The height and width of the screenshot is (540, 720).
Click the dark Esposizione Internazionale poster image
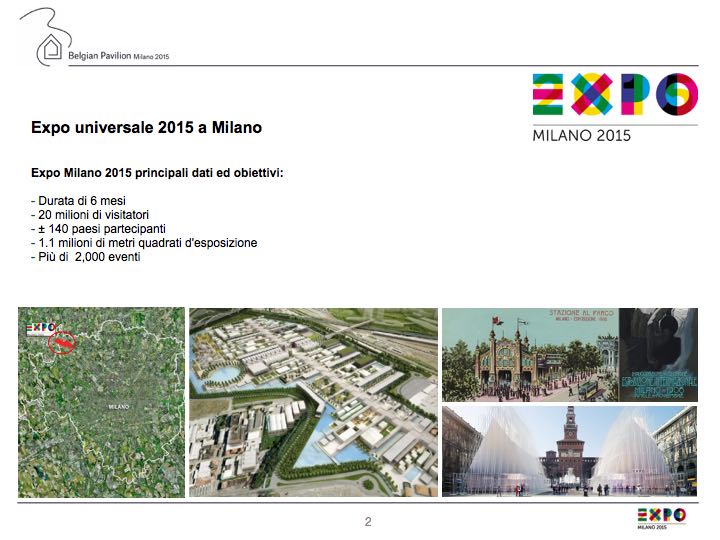coord(657,354)
